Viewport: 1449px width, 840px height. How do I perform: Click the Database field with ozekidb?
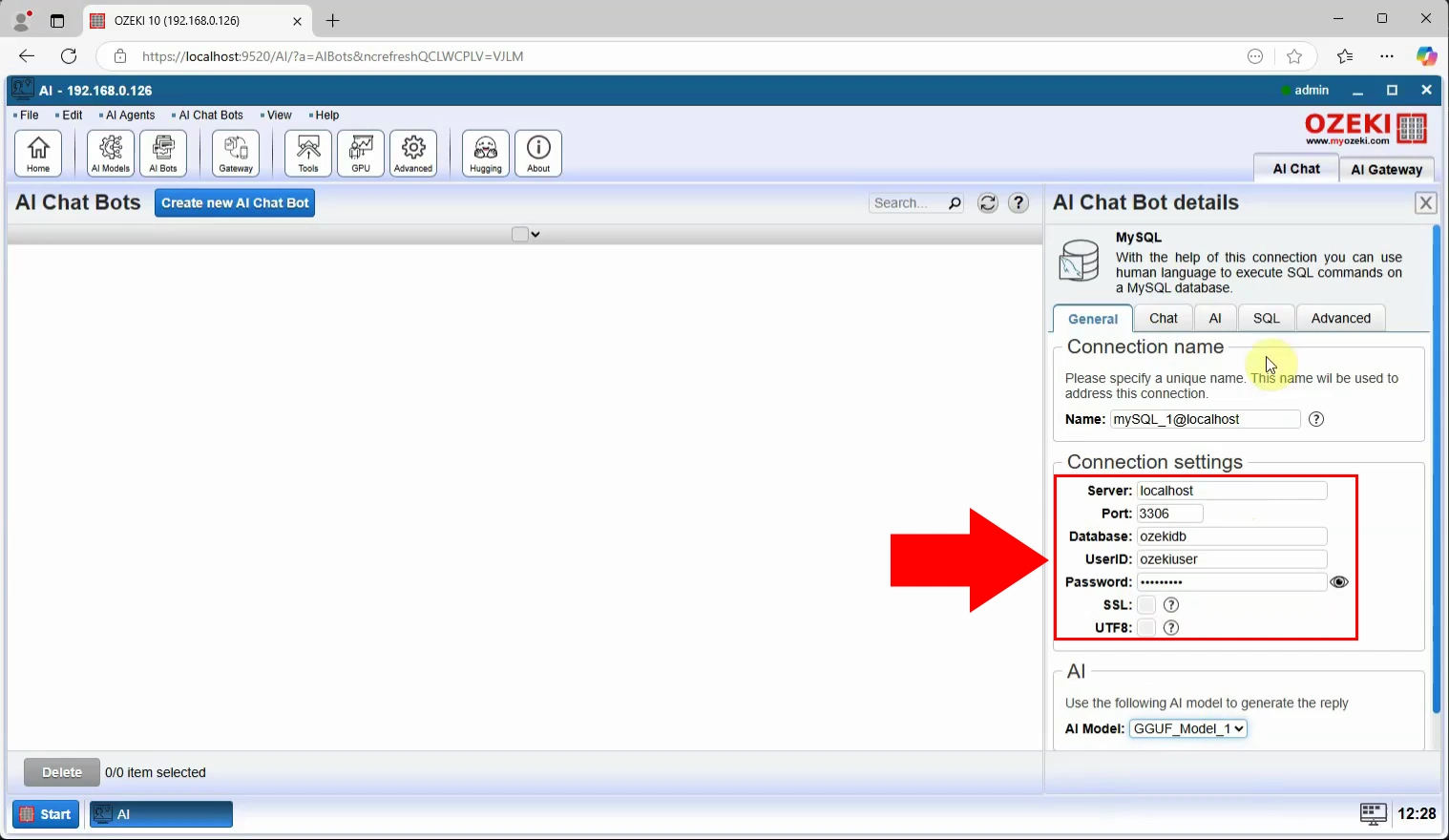pos(1231,536)
